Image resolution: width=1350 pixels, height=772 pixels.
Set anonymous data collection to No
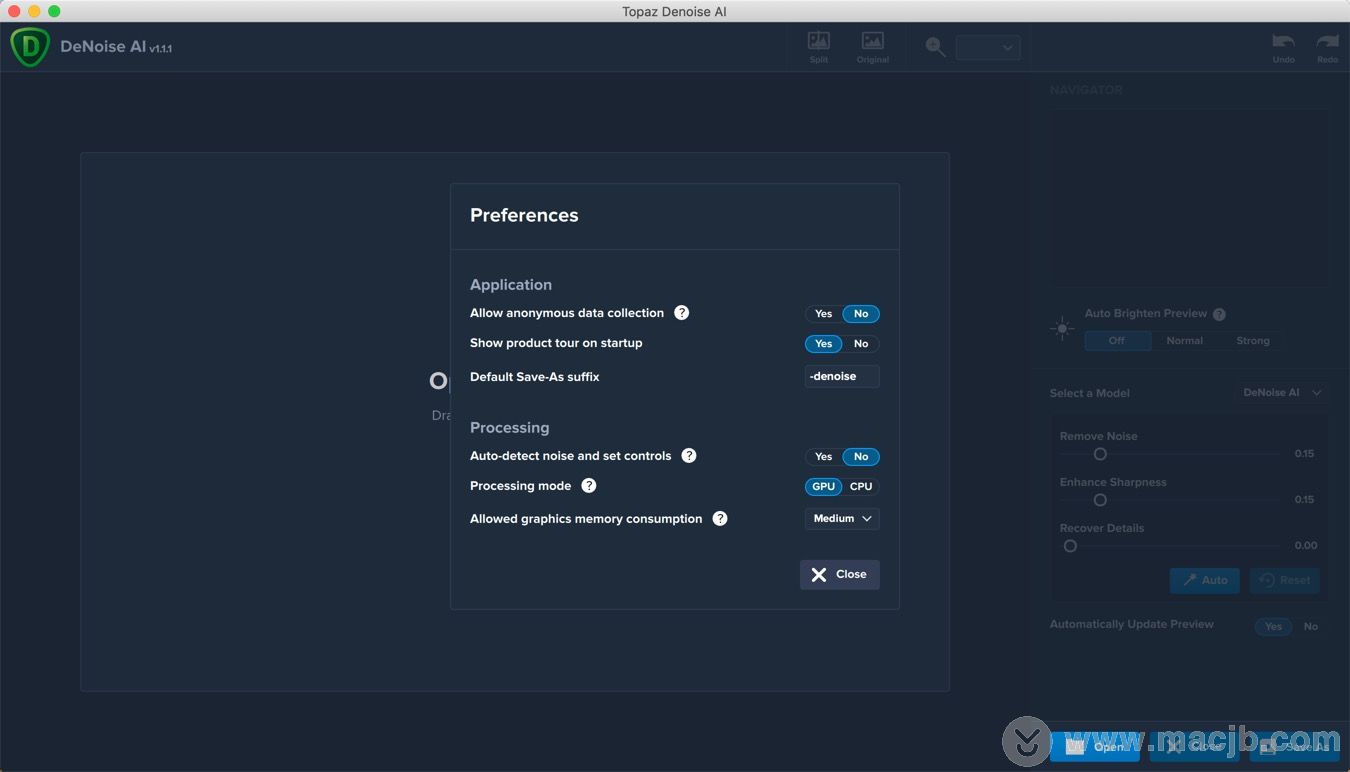(x=861, y=314)
